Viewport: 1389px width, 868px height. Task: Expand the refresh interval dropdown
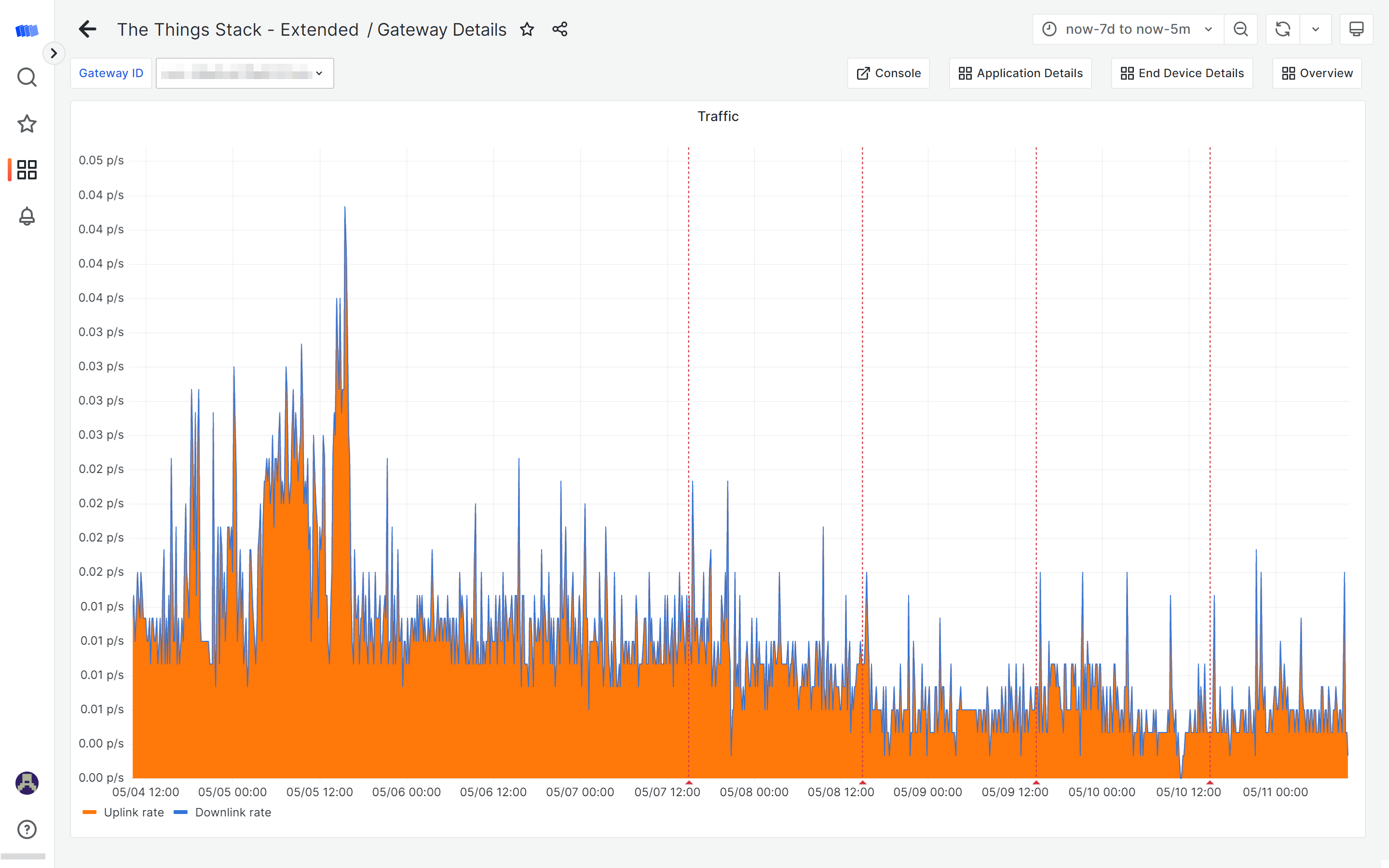[1316, 29]
